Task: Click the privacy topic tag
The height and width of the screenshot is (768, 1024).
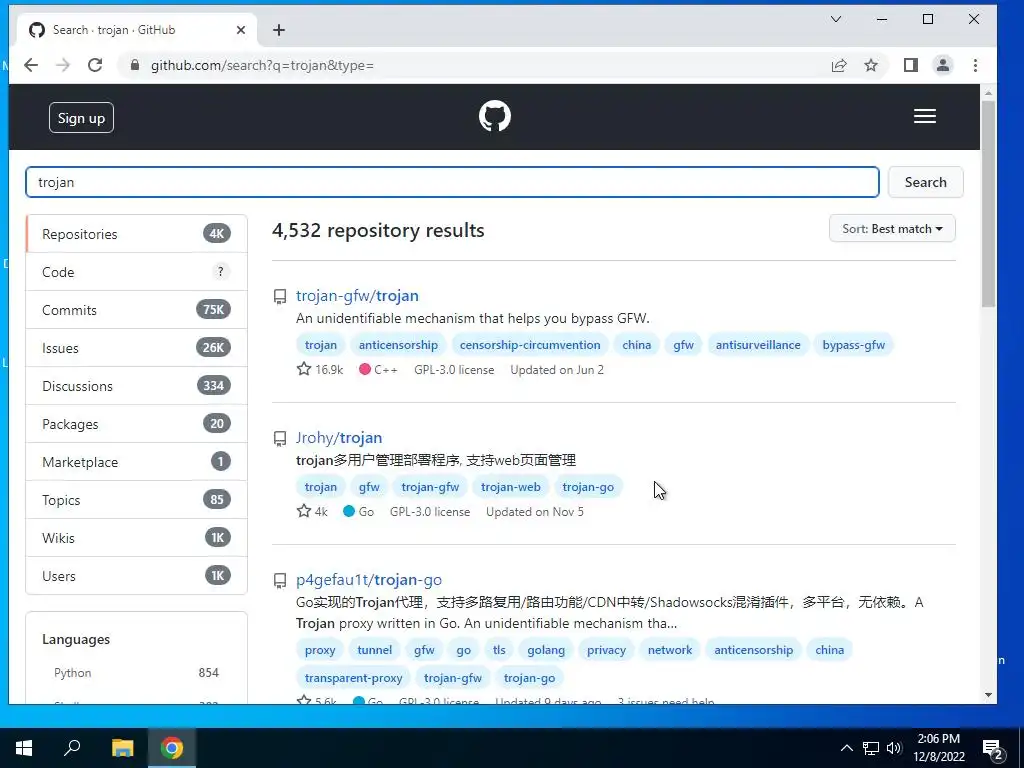Action: (606, 650)
